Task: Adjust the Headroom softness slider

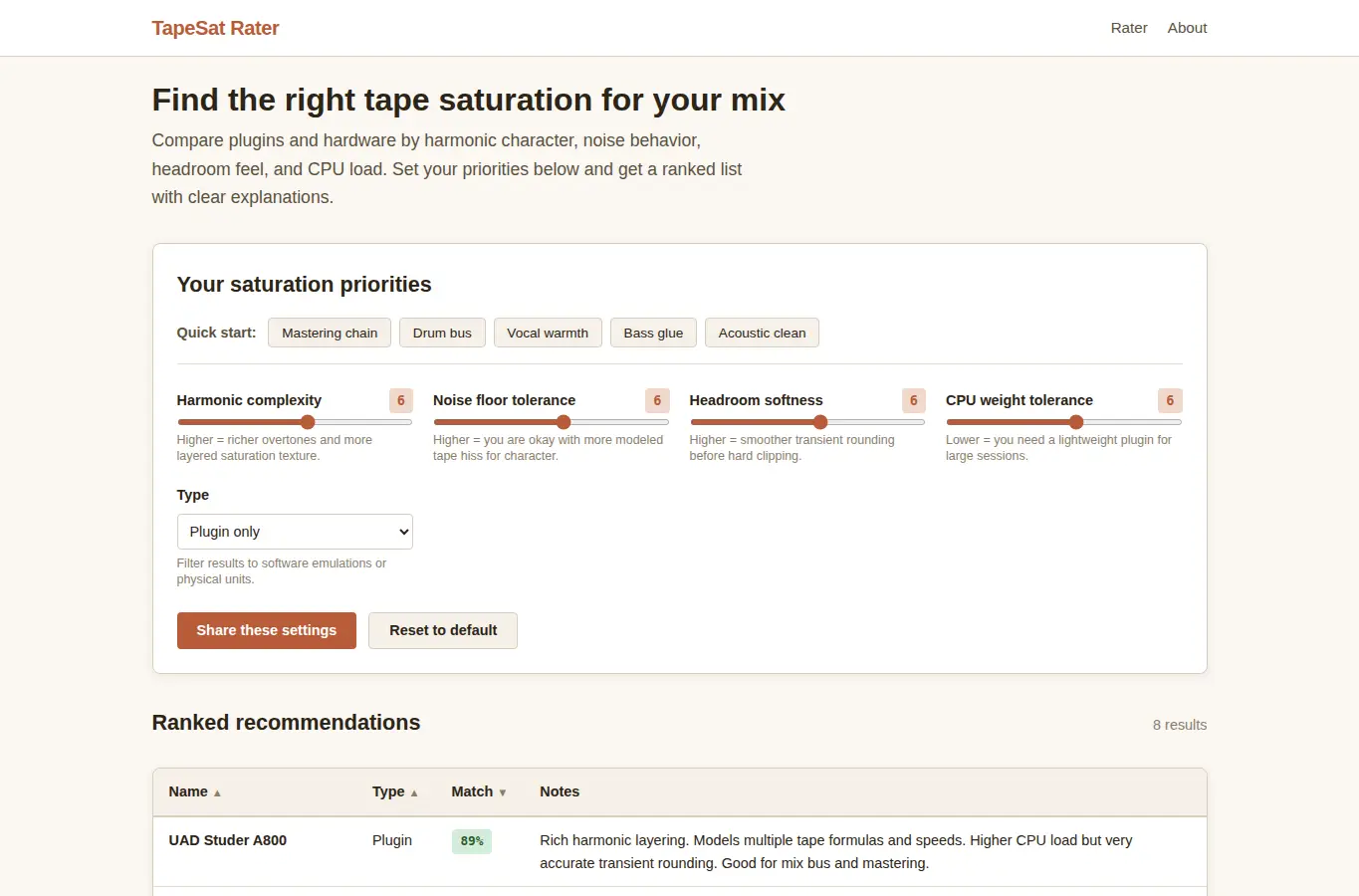Action: click(807, 422)
